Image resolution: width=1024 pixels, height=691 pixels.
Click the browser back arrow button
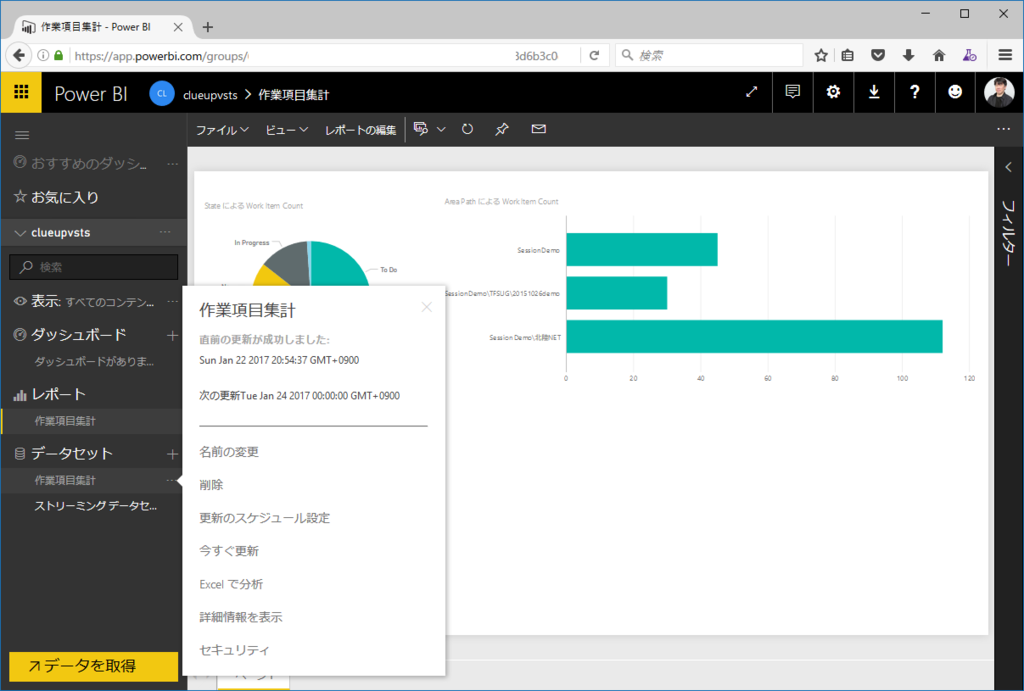click(x=18, y=56)
